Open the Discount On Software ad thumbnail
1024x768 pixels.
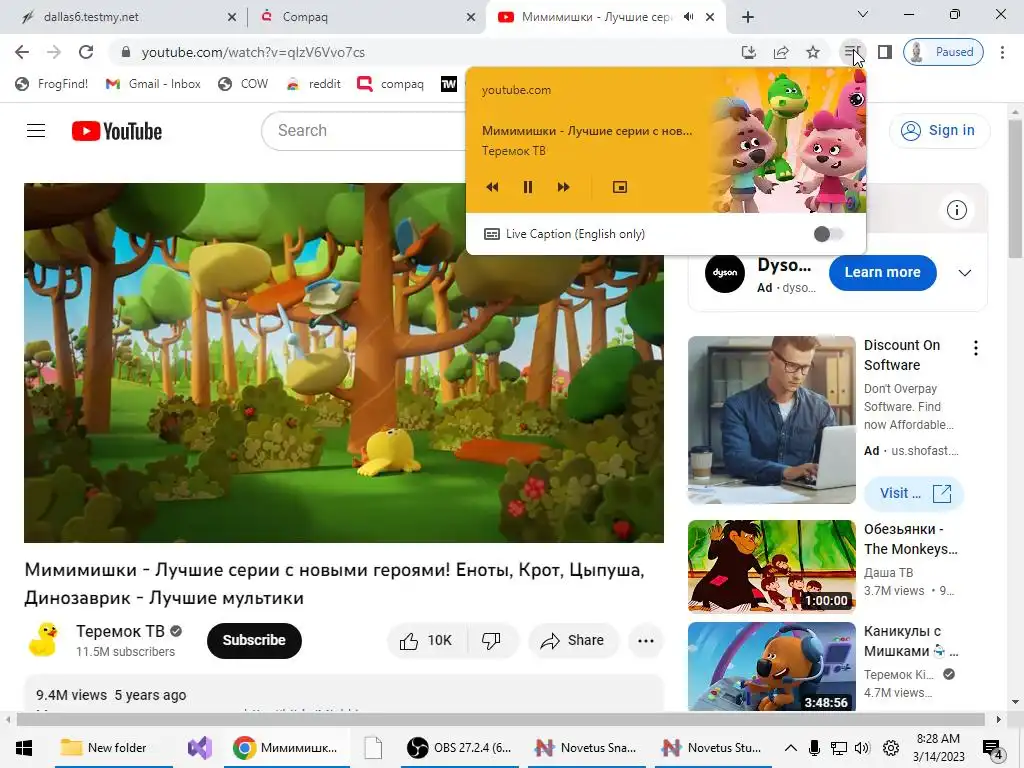tap(771, 420)
